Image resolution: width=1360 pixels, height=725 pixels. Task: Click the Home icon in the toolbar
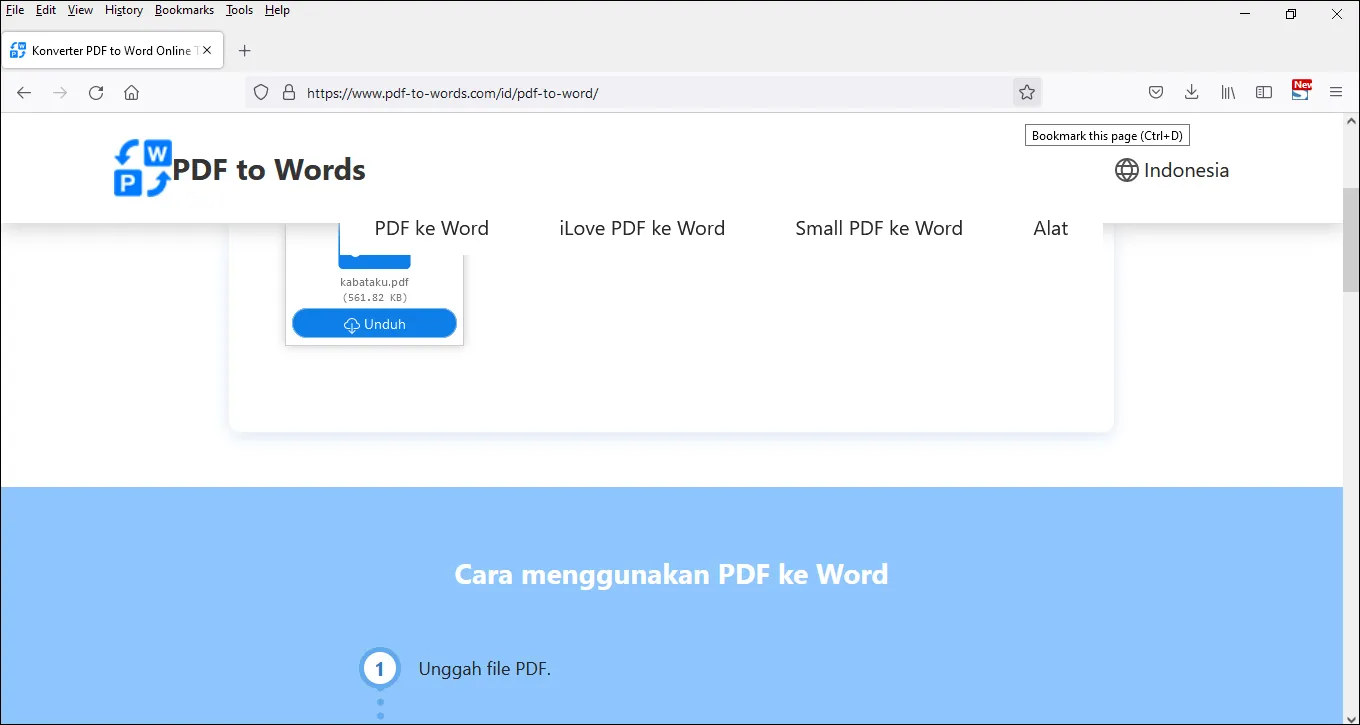(131, 92)
